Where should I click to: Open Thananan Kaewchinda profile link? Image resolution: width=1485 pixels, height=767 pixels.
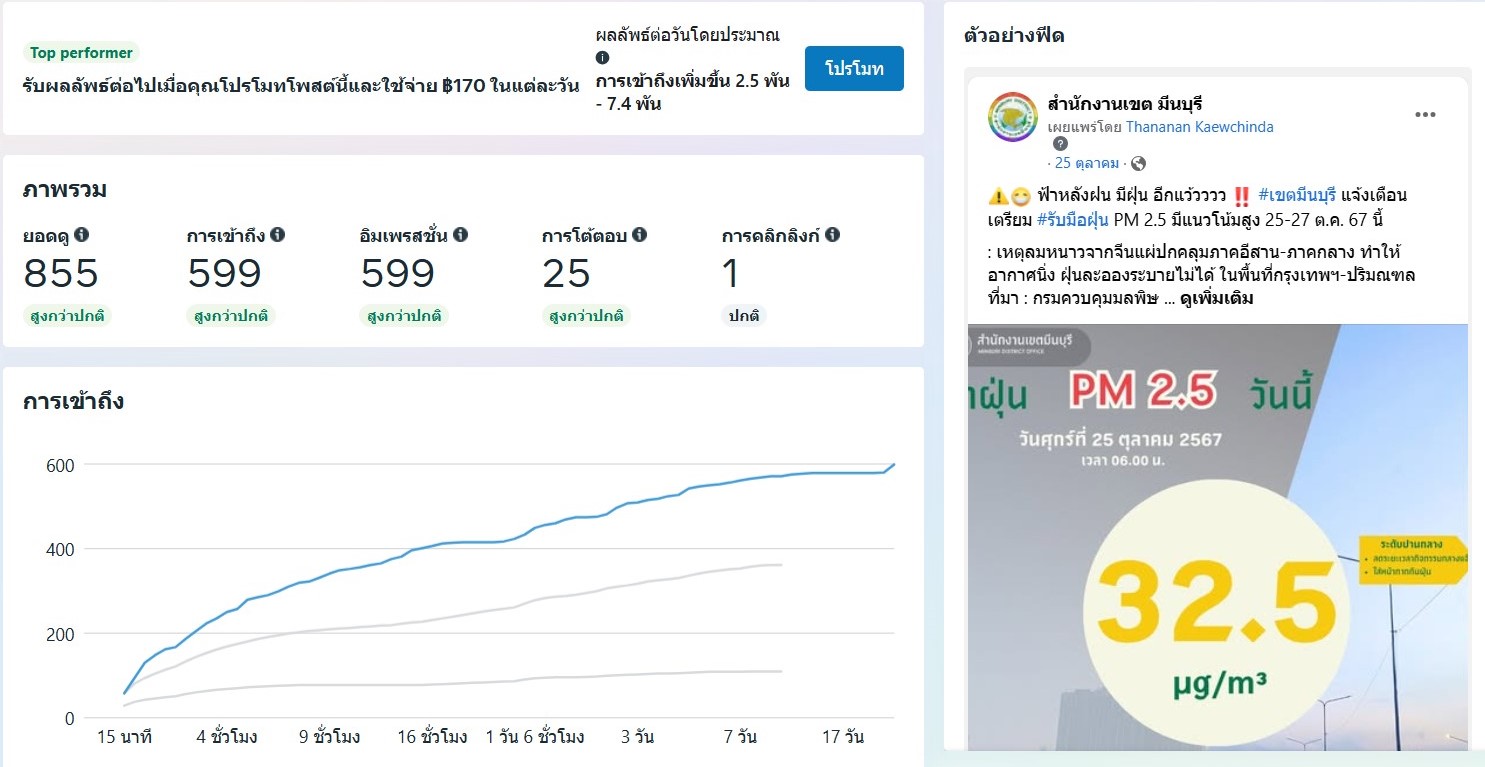pyautogui.click(x=1199, y=127)
